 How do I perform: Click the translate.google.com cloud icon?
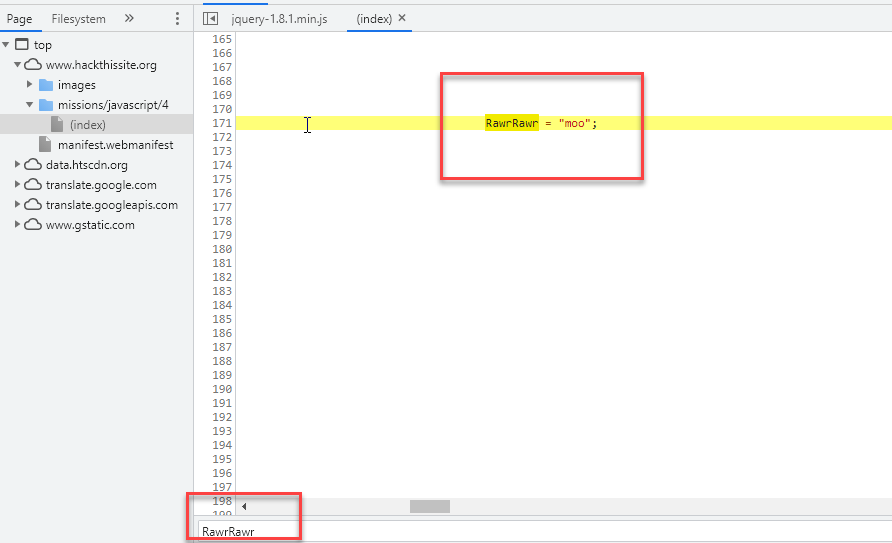point(33,184)
